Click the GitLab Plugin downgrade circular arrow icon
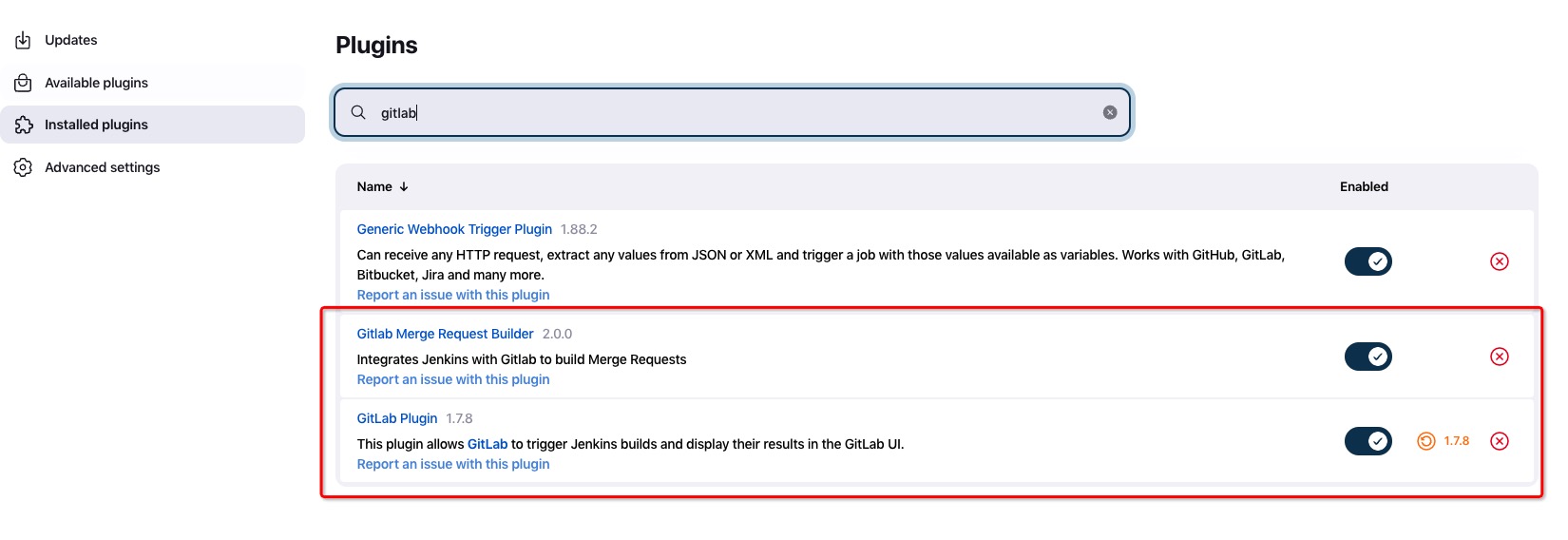 [x=1426, y=441]
